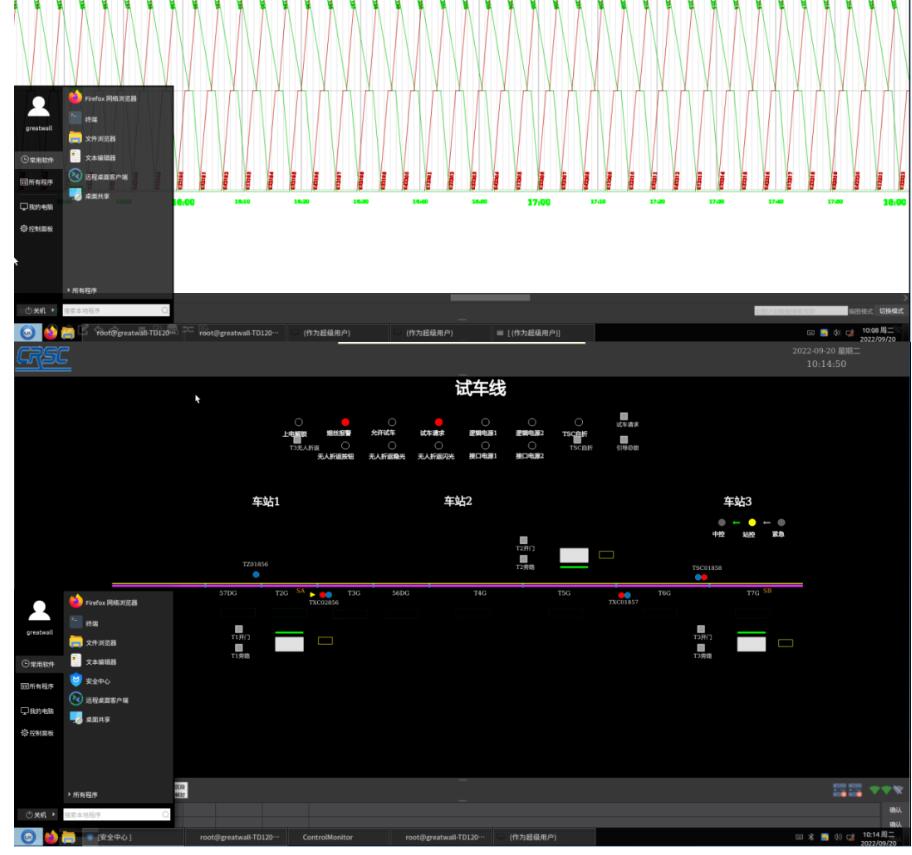Select the yellow 站控 mode lamp
The height and width of the screenshot is (855, 912).
tap(752, 522)
